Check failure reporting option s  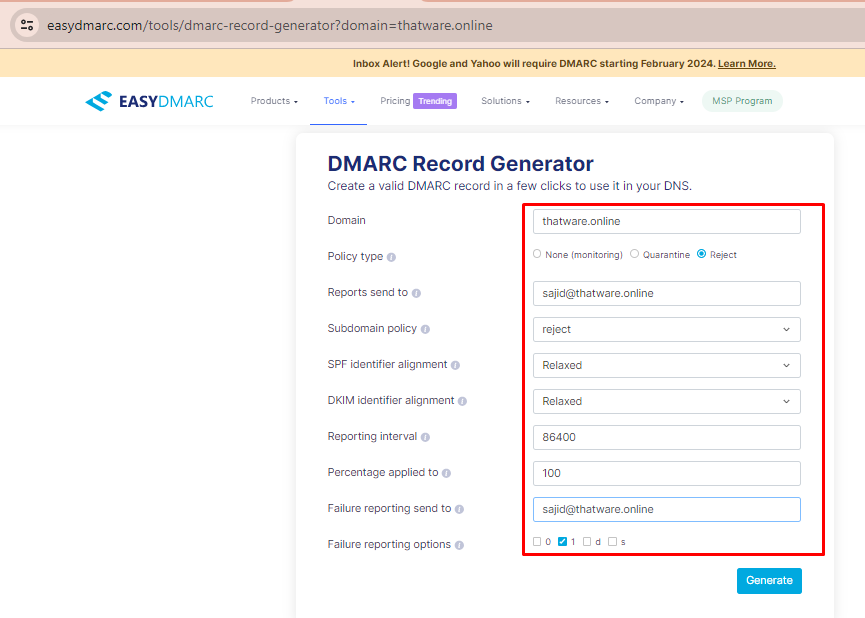pos(612,541)
